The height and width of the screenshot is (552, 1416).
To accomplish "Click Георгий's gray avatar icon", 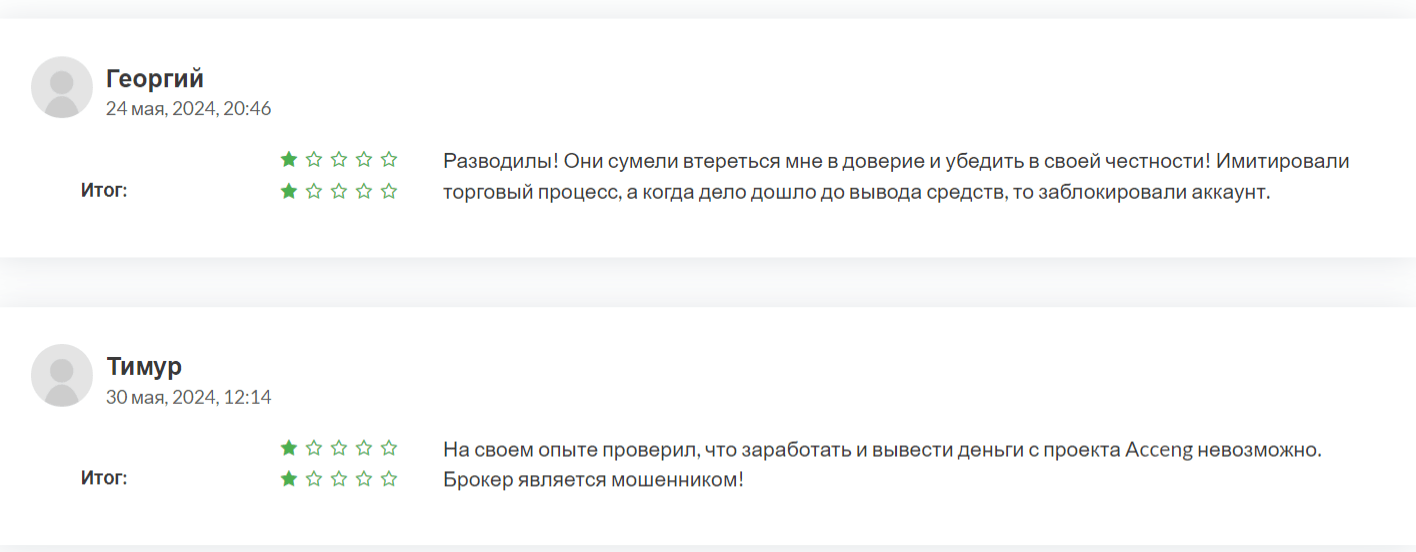I will [62, 87].
